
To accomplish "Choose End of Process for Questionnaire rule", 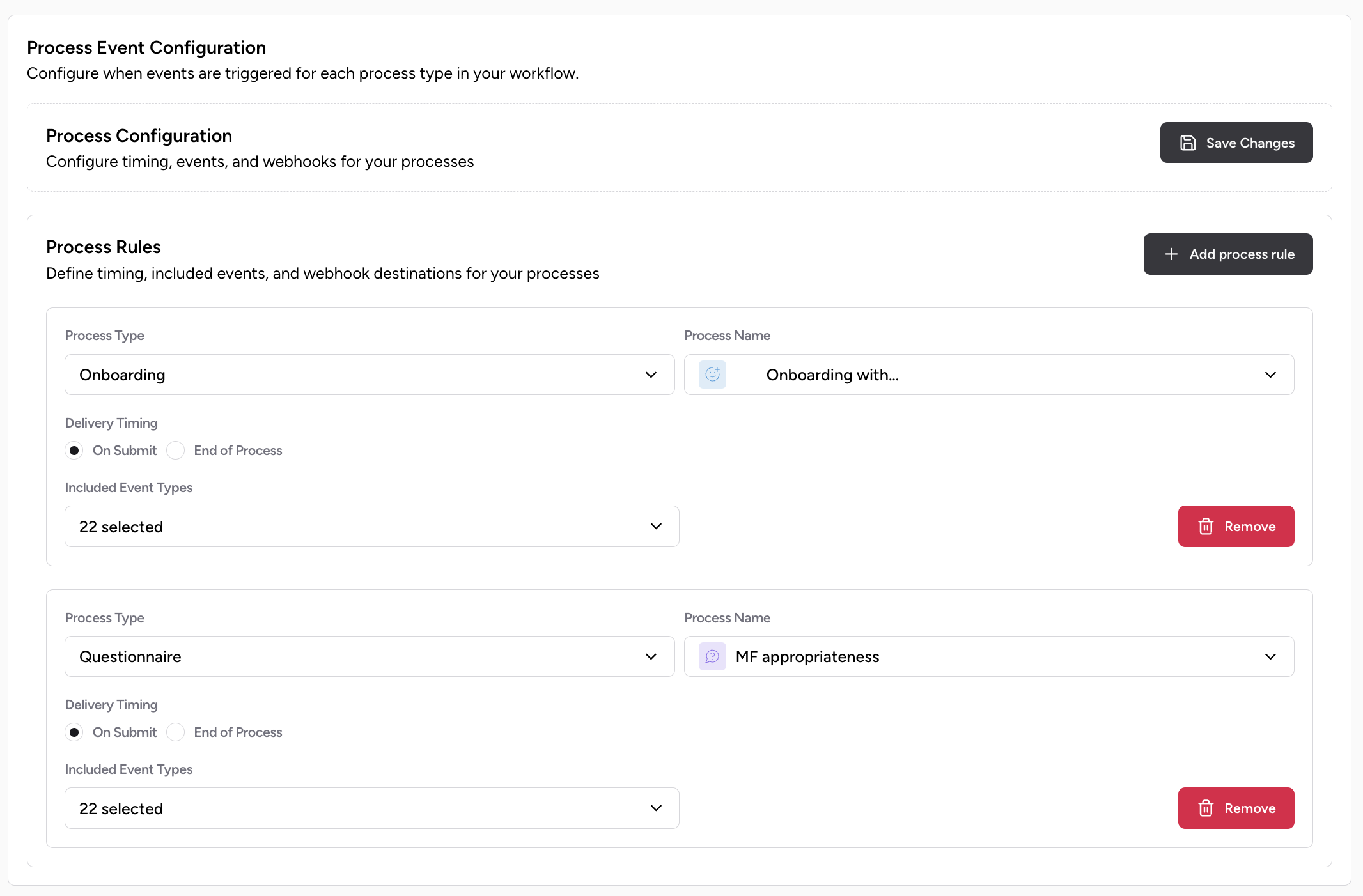I will [176, 732].
